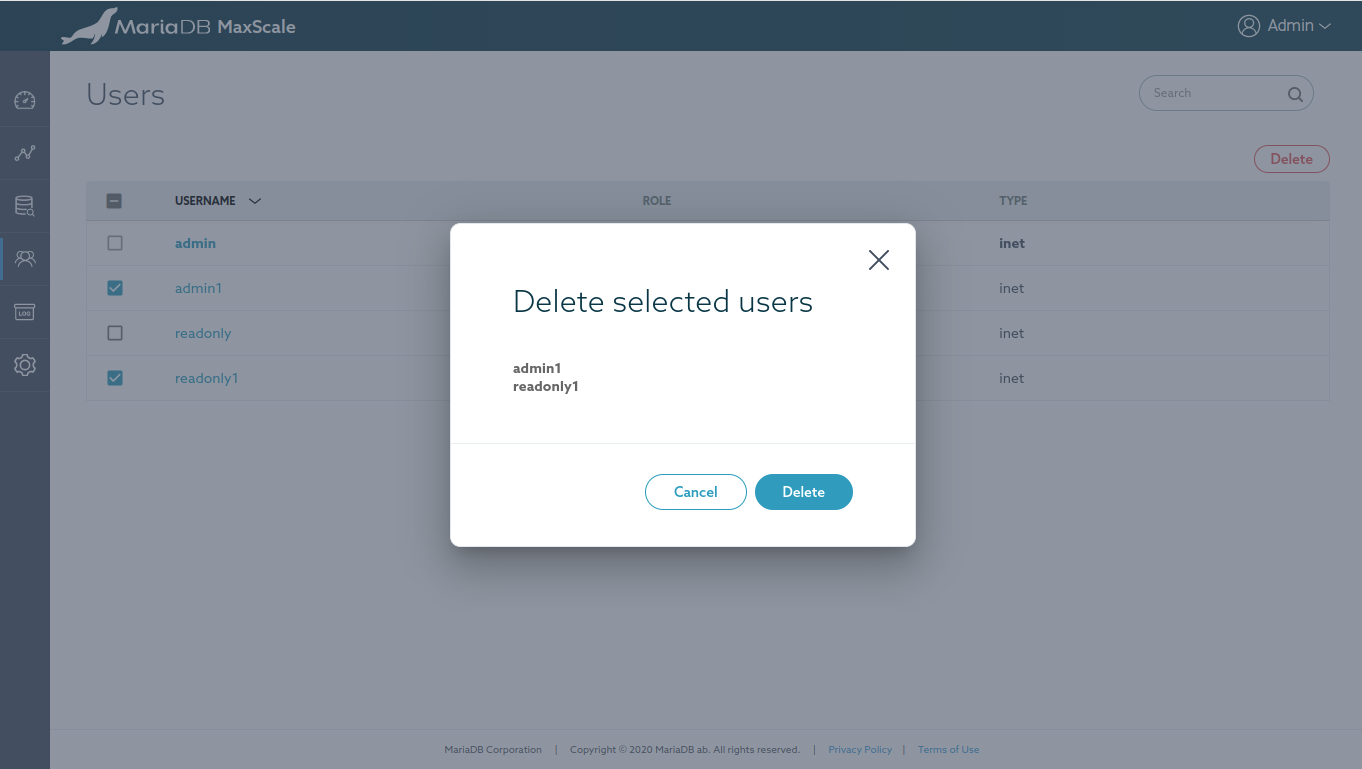The height and width of the screenshot is (769, 1362).
Task: Open the Logs archive icon in sidebar
Action: coord(25,312)
